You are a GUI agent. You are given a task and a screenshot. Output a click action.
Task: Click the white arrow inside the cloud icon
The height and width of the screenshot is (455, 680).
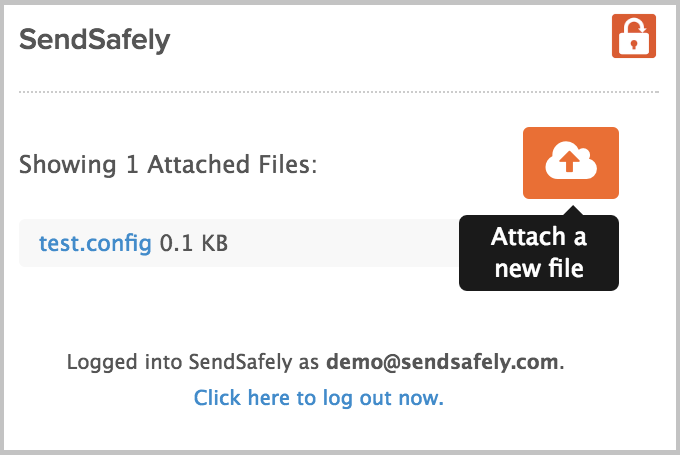click(x=569, y=162)
